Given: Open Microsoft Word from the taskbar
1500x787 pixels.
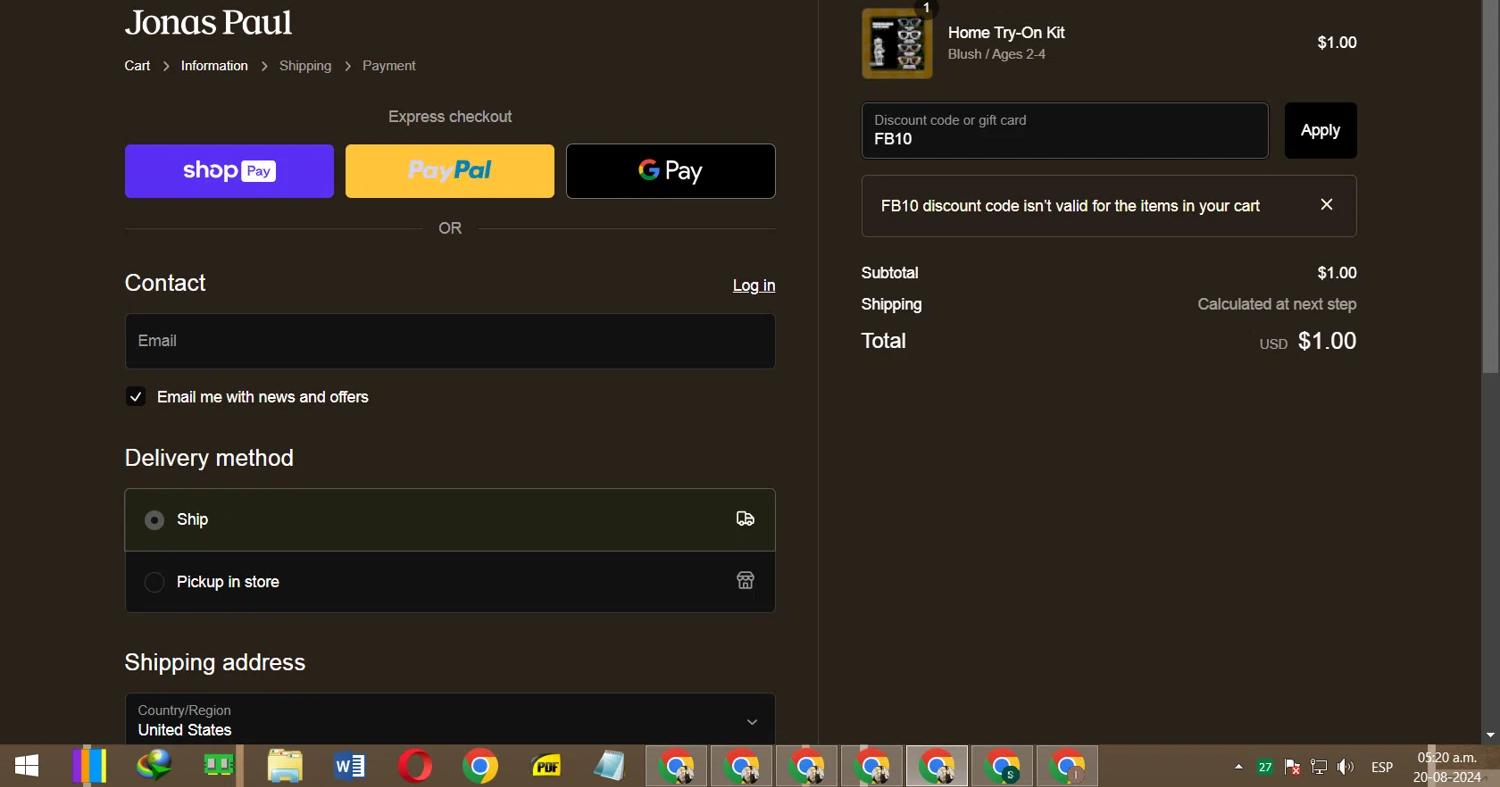Looking at the screenshot, I should [349, 766].
